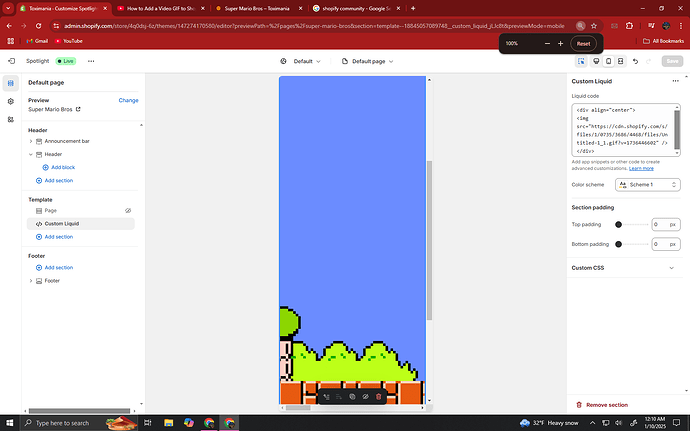Click Add section under Footer heading
This screenshot has height=431, width=690.
point(54,268)
